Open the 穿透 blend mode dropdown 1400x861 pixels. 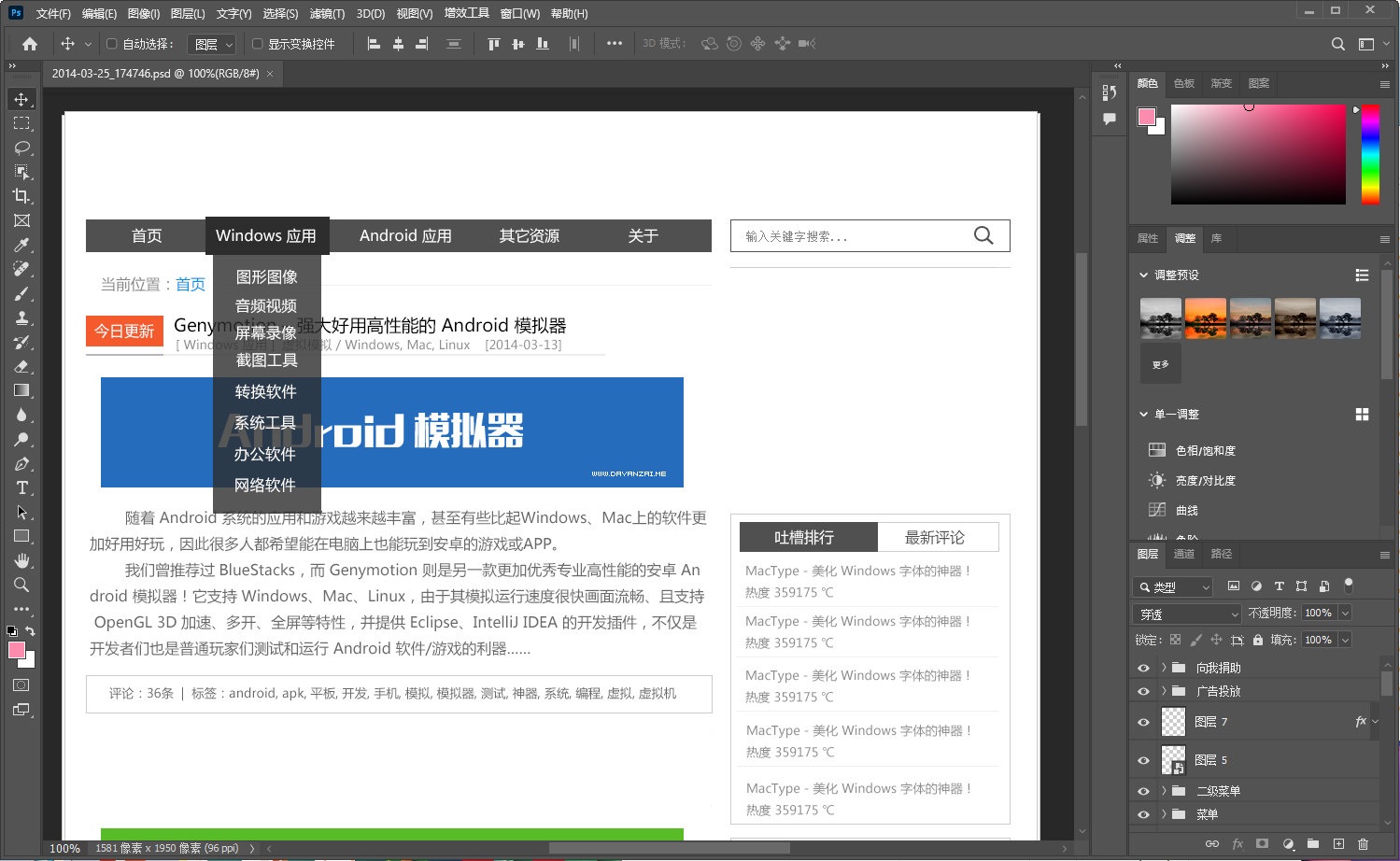[1186, 614]
